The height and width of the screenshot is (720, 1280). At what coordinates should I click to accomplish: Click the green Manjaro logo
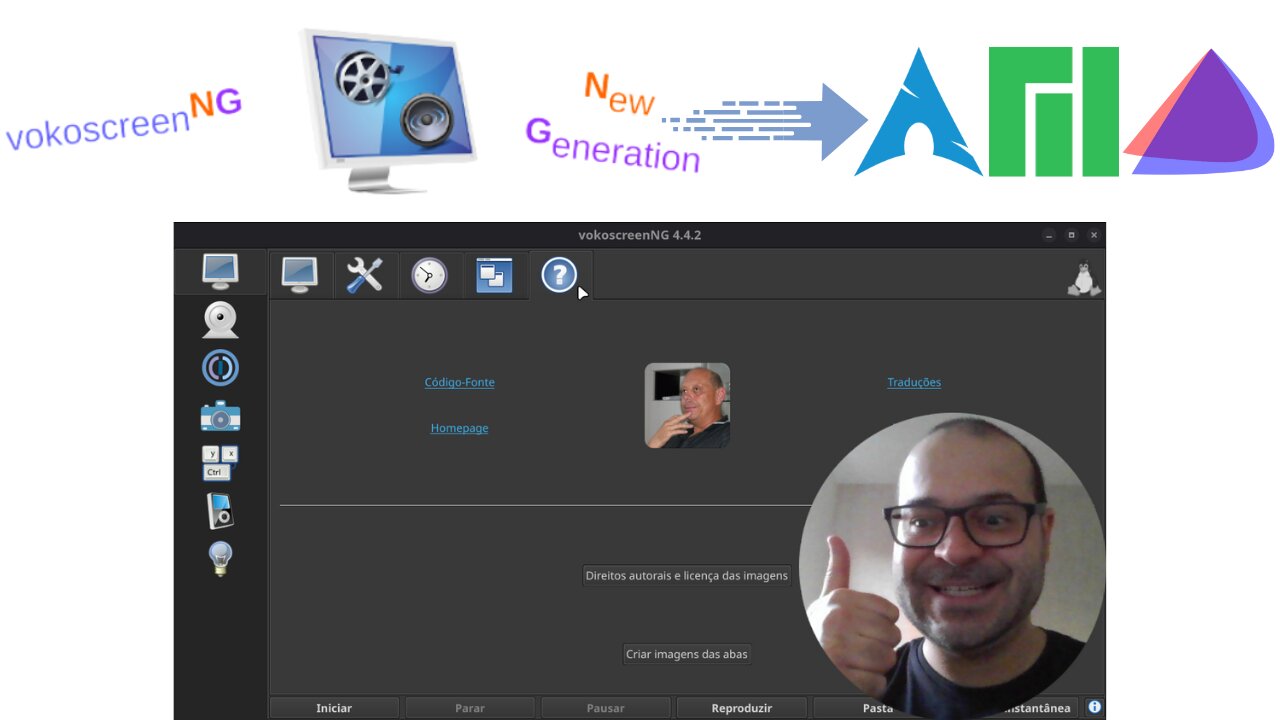[x=1054, y=111]
